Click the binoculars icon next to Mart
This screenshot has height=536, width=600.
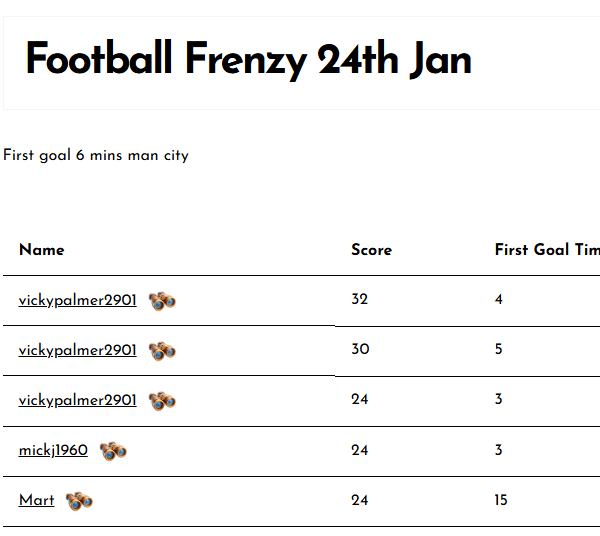79,501
